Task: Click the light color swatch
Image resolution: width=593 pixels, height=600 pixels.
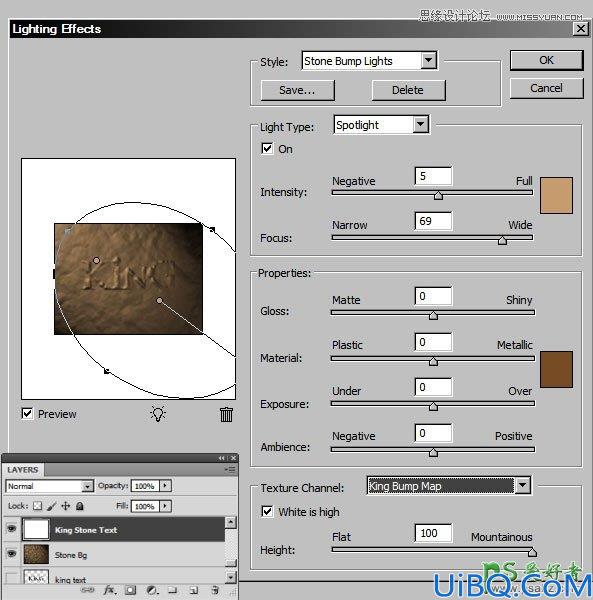Action: 556,195
